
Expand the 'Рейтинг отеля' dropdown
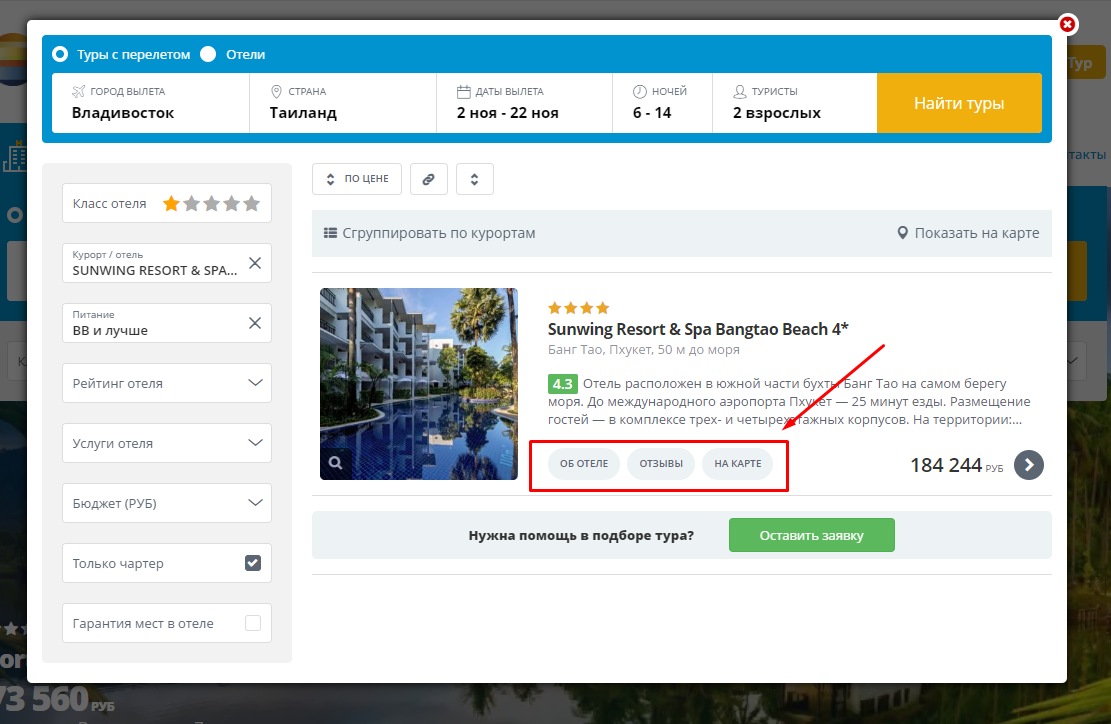(x=167, y=383)
